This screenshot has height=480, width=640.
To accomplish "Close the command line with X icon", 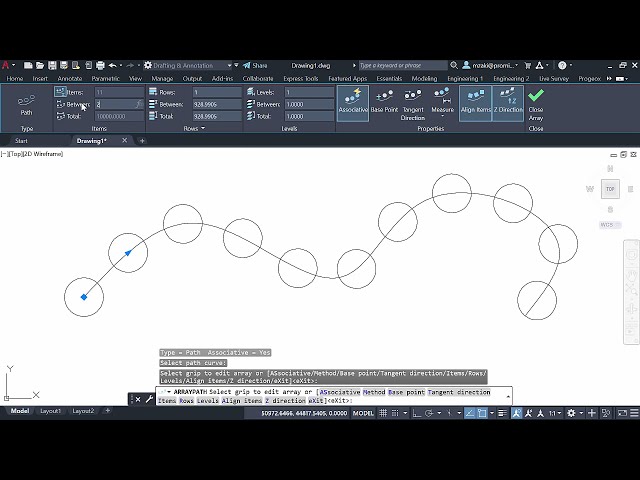I will (138, 399).
